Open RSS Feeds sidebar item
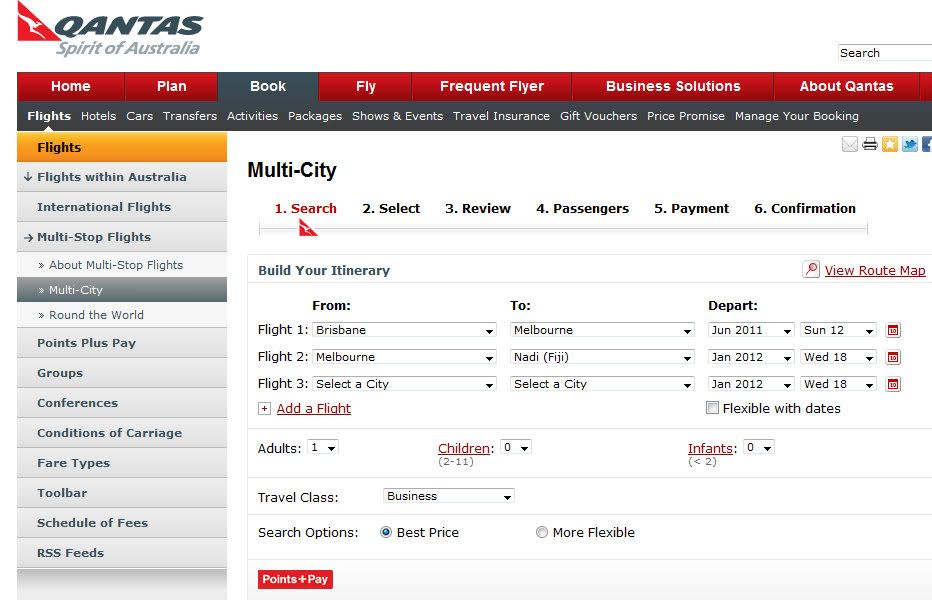Screen dimensions: 932x600 (x=122, y=553)
